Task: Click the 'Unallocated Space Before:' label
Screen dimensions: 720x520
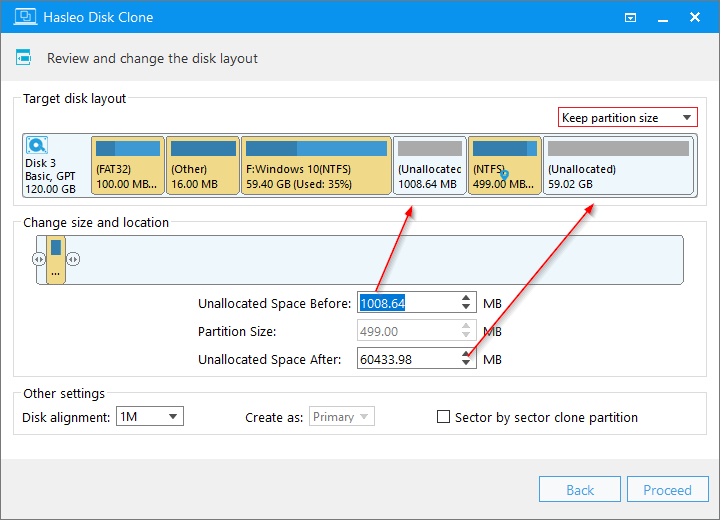Action: (x=274, y=303)
